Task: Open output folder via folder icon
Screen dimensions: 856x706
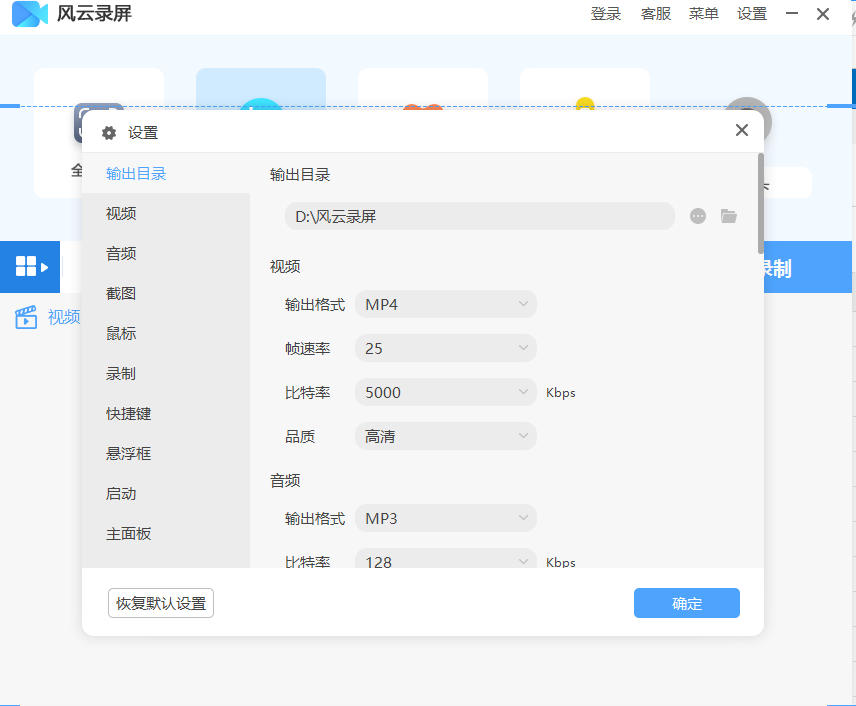Action: click(729, 216)
